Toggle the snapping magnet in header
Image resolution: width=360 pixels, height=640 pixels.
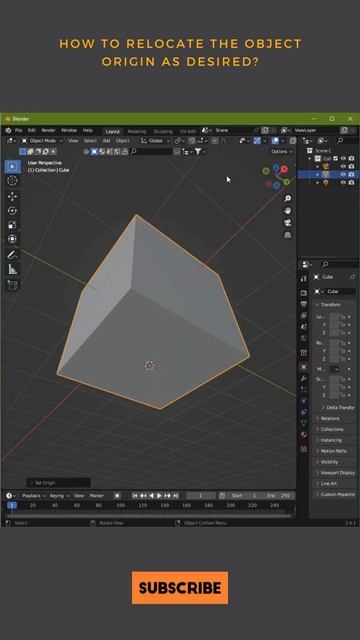(192, 141)
